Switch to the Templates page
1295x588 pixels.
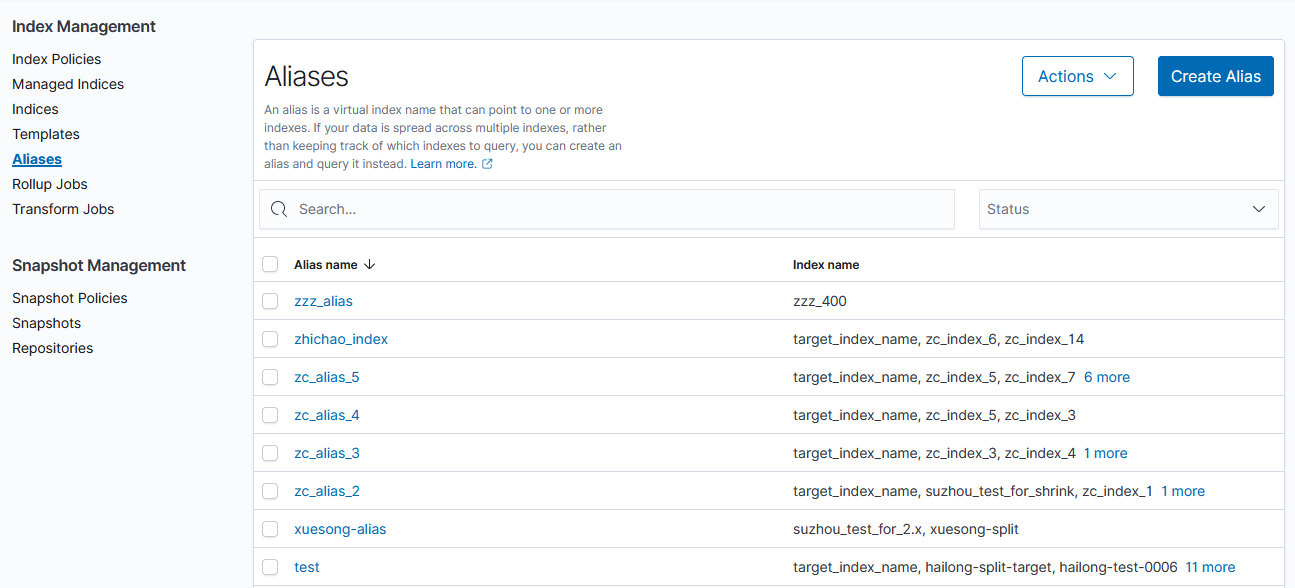pyautogui.click(x=46, y=133)
